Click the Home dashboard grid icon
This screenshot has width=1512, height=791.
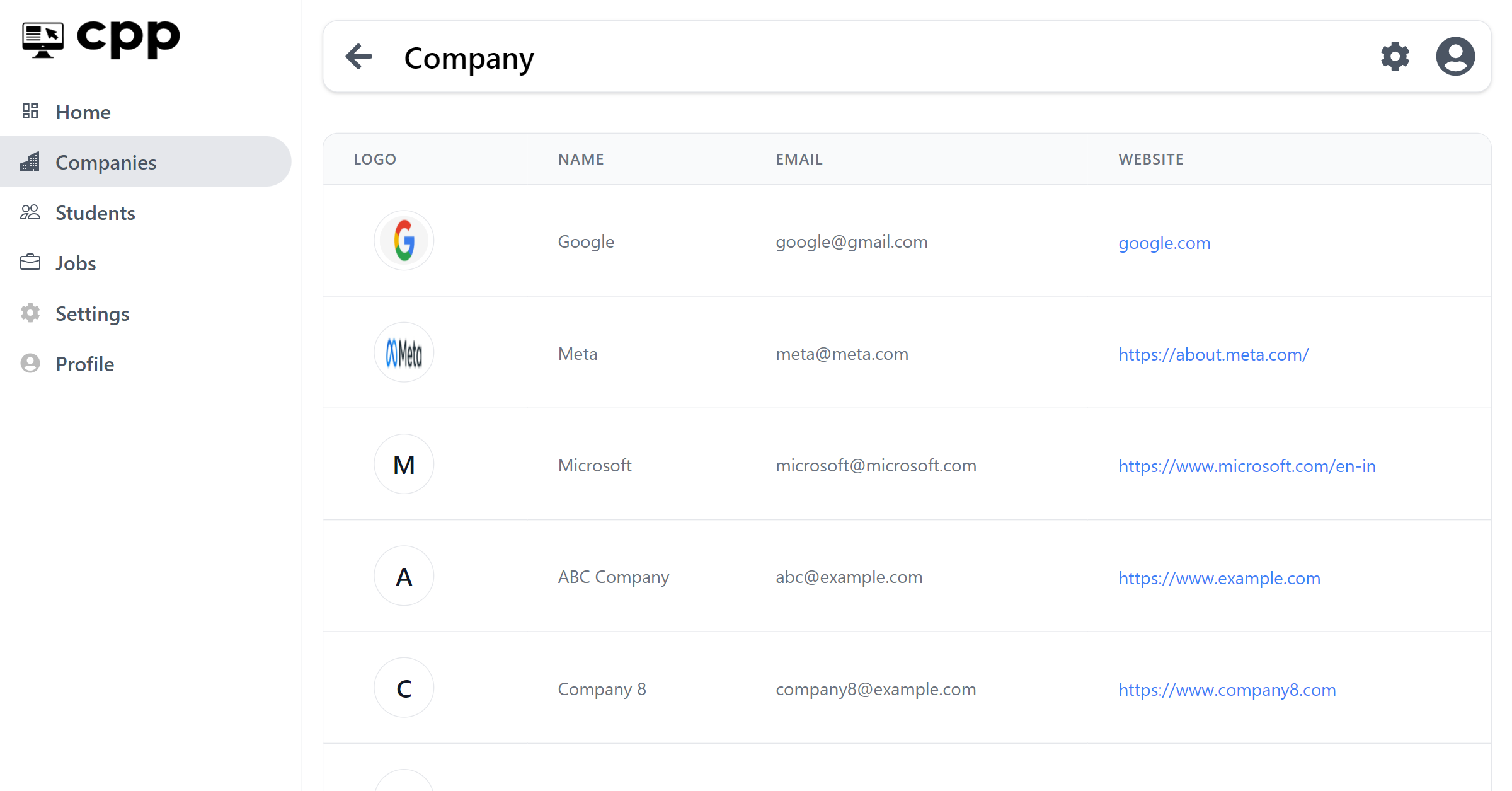click(x=30, y=112)
